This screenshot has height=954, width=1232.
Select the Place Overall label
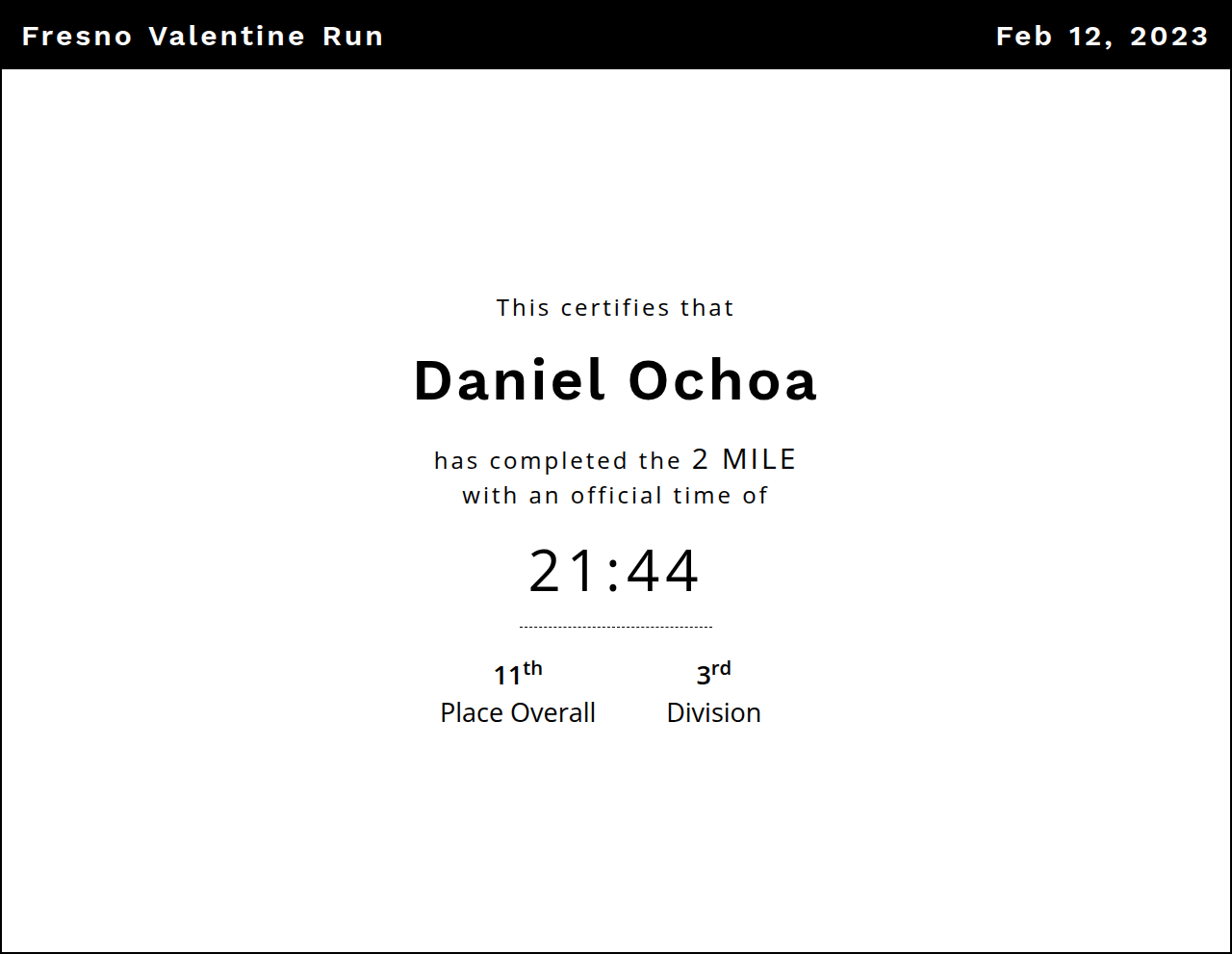click(x=518, y=713)
